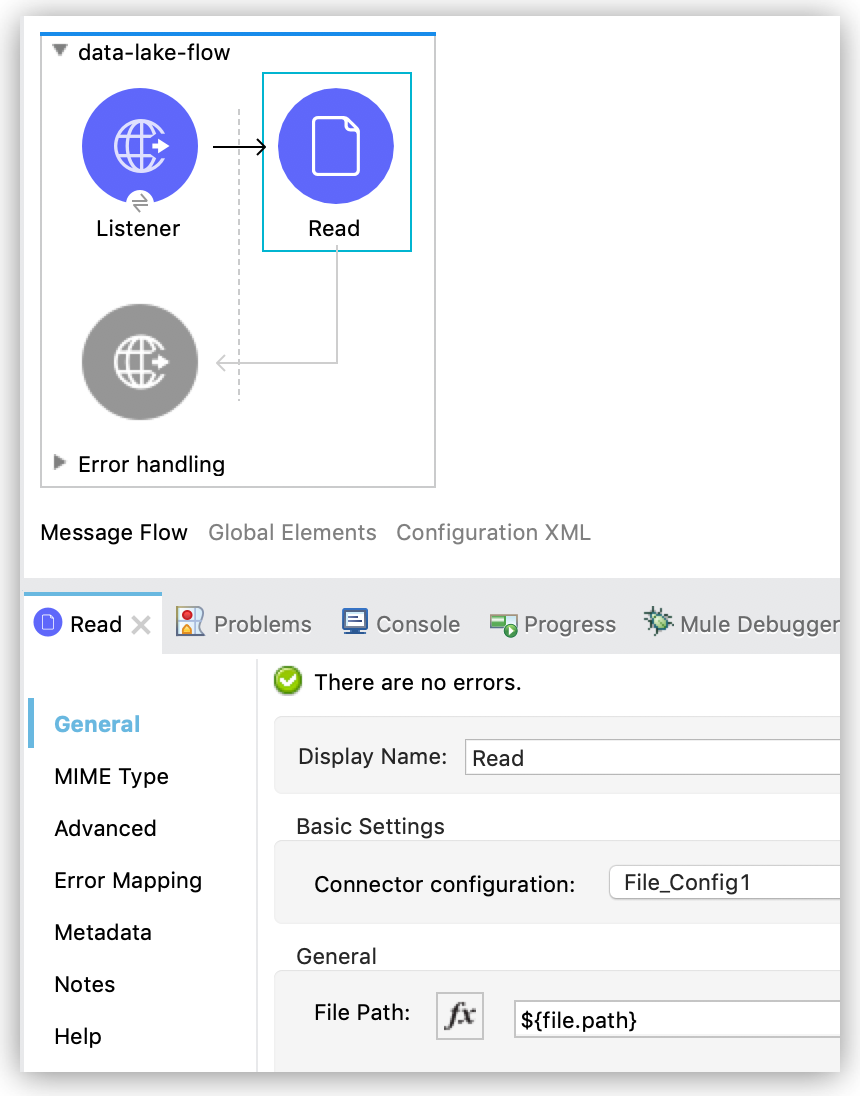Click the Console view icon

pyautogui.click(x=355, y=621)
